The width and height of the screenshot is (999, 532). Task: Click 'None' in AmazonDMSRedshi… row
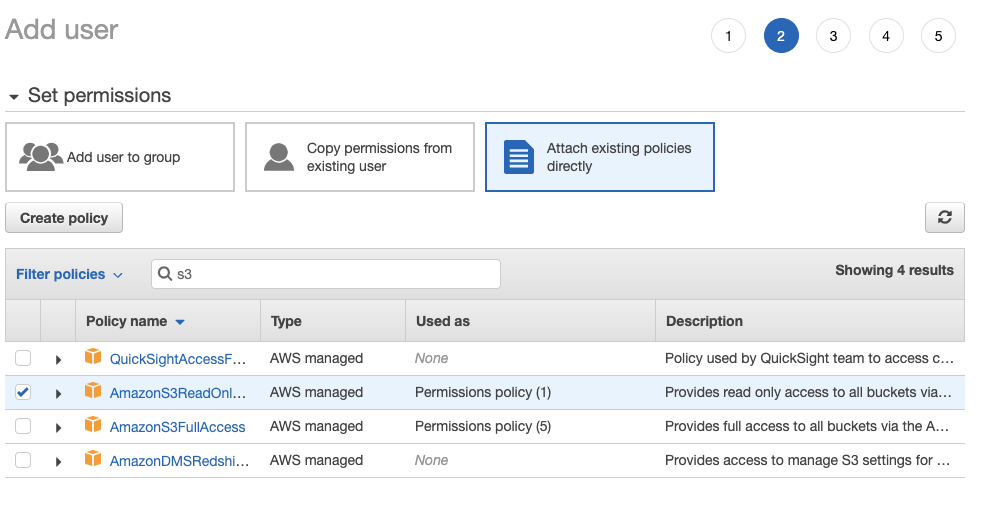431,460
